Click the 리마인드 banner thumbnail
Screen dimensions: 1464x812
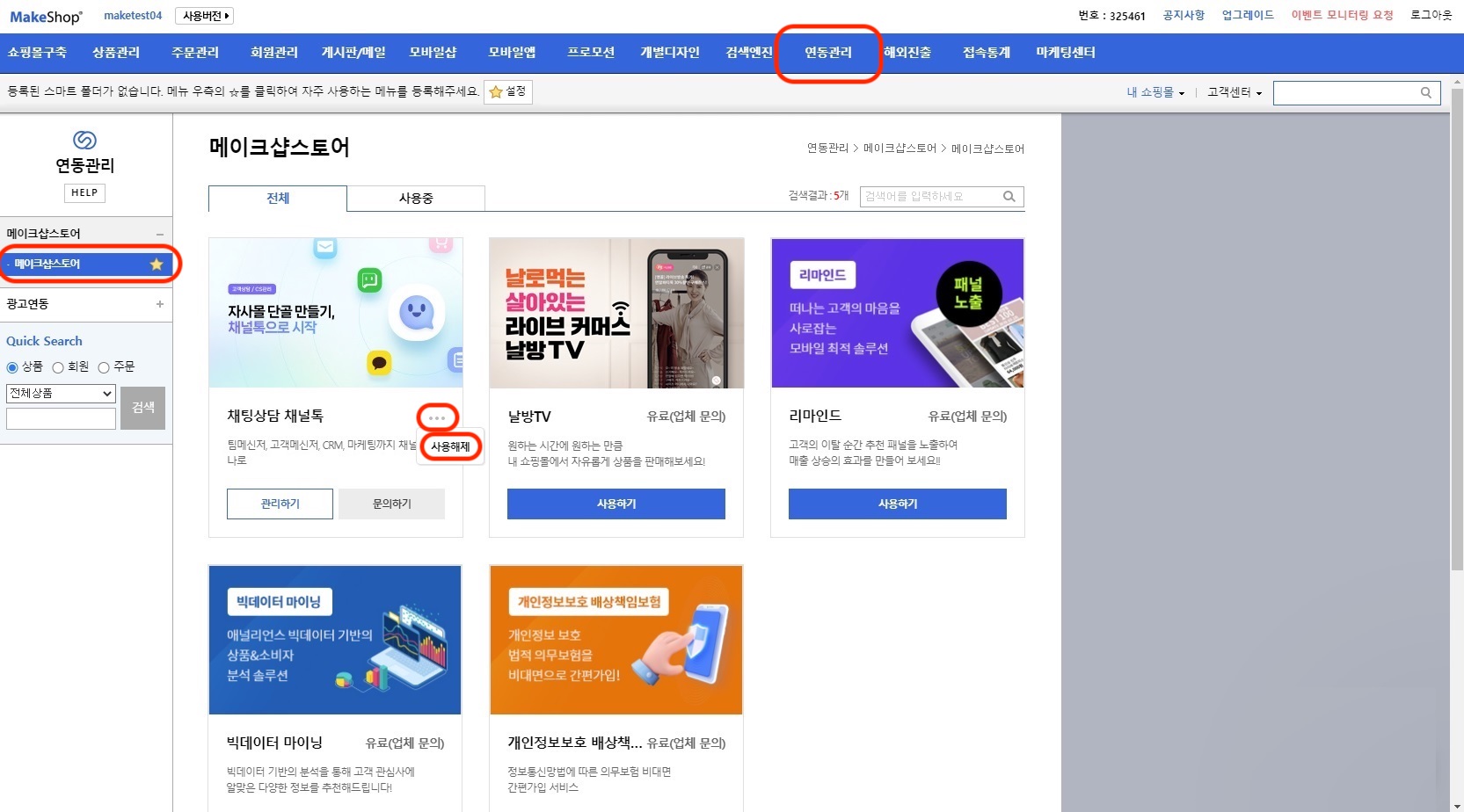pos(898,313)
